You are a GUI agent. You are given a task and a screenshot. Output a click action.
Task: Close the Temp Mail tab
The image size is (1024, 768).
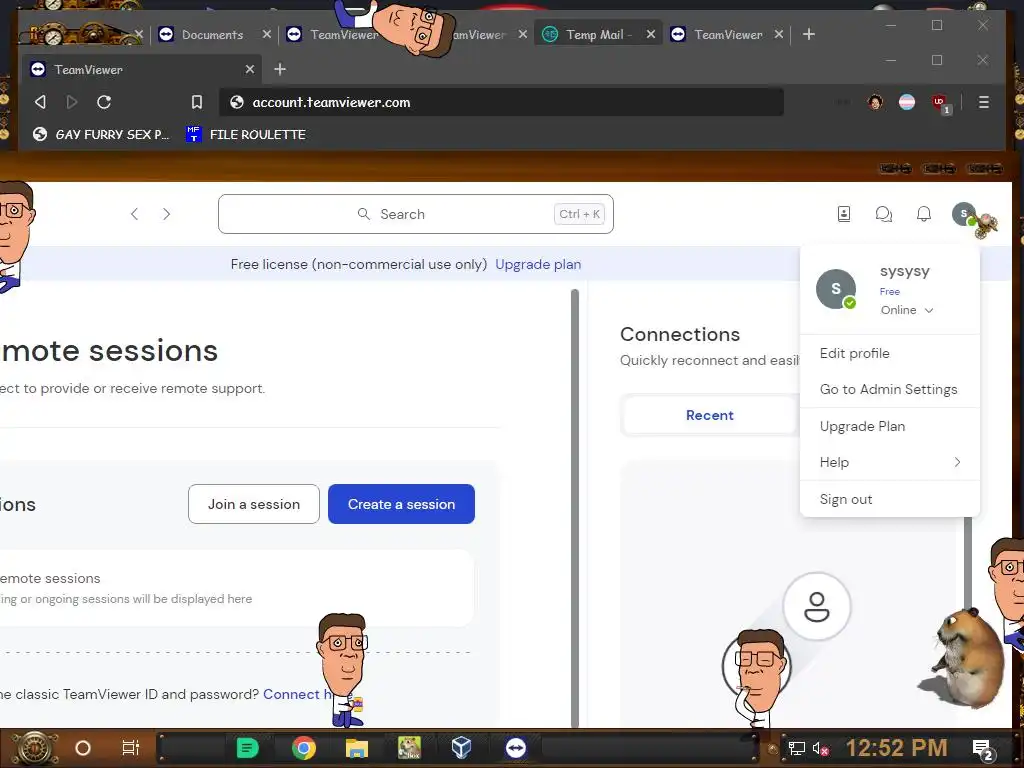tap(650, 35)
